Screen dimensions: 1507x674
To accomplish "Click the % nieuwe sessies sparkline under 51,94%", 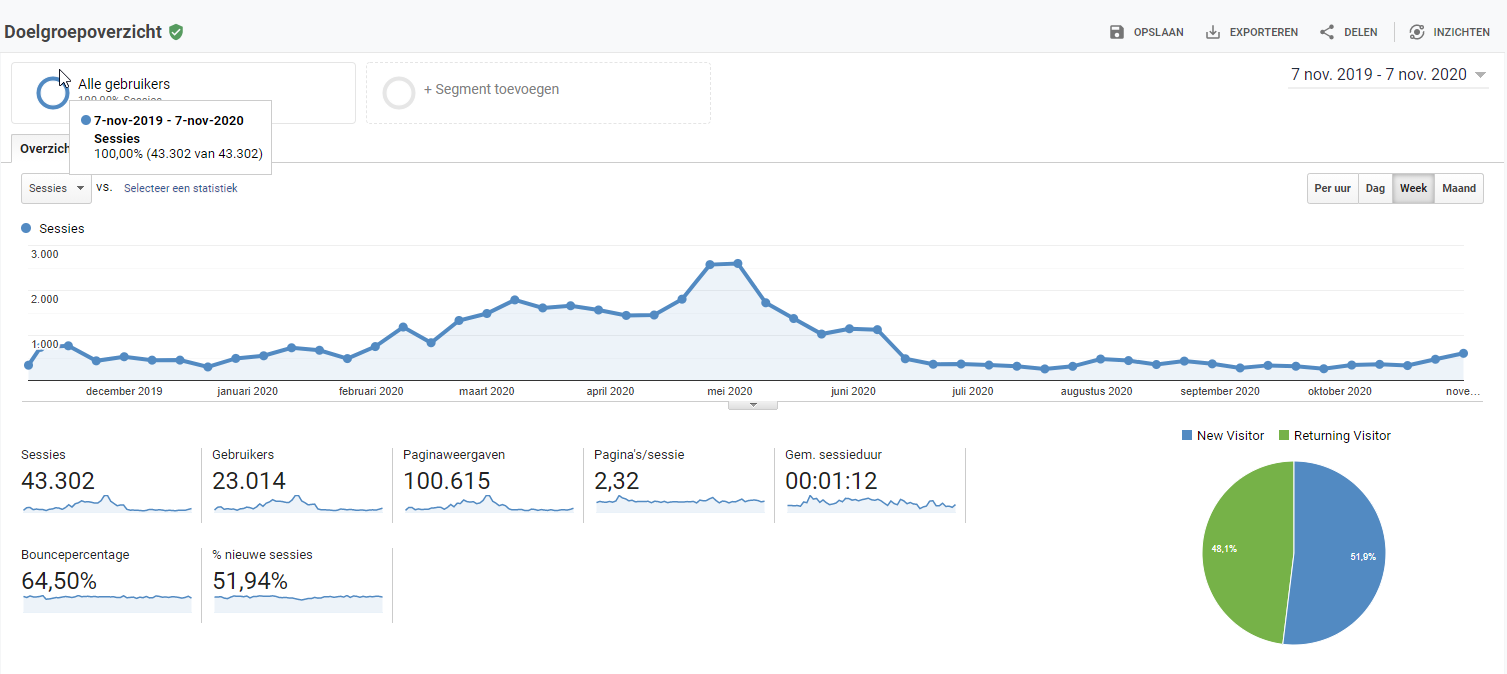I will [x=298, y=602].
